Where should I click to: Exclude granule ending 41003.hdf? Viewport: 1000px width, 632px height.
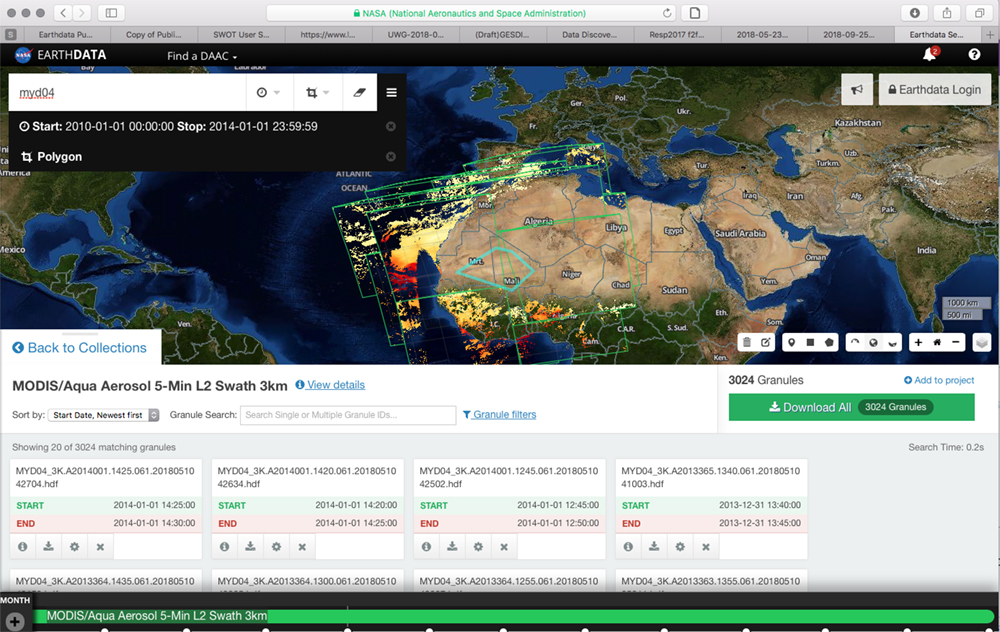(706, 547)
